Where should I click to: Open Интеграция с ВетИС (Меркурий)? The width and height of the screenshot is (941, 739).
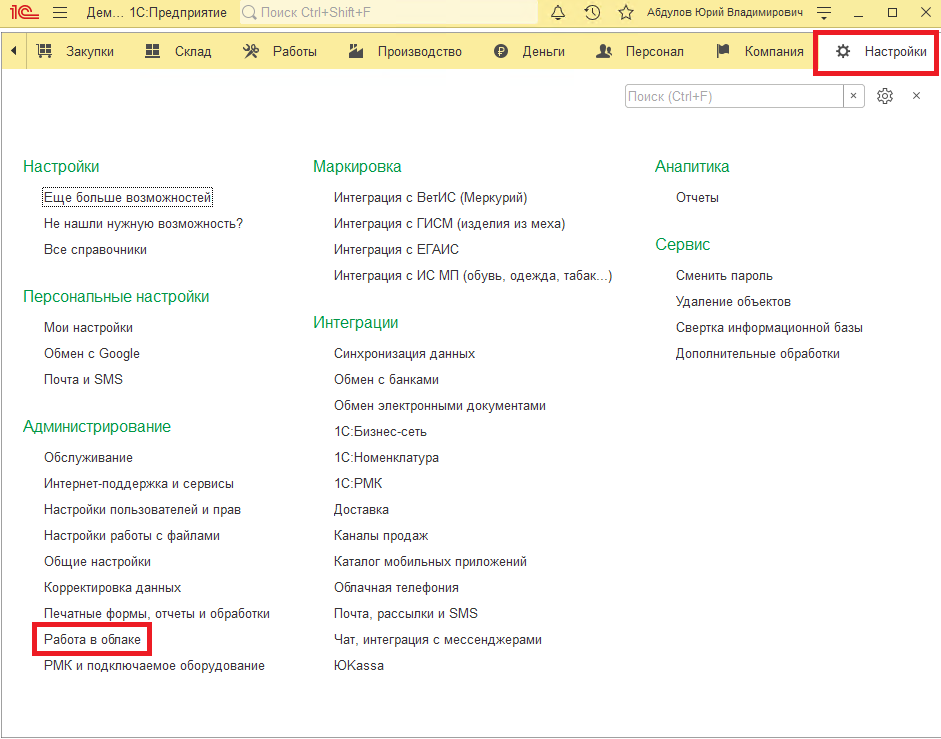click(430, 198)
